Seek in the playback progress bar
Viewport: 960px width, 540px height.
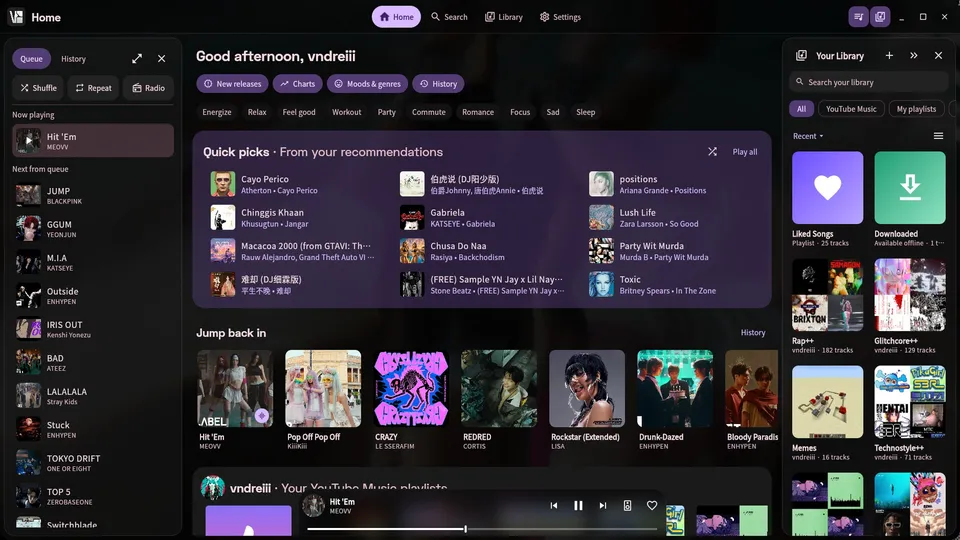[482, 529]
